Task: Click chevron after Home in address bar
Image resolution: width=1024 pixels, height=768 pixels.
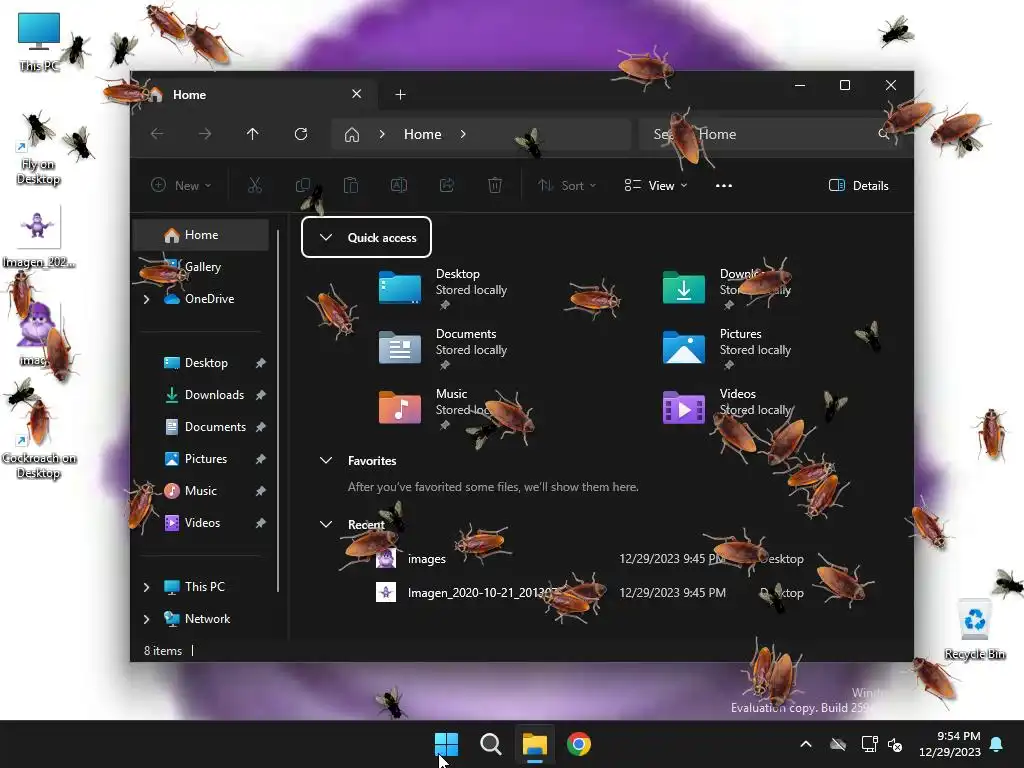Action: pyautogui.click(x=463, y=134)
